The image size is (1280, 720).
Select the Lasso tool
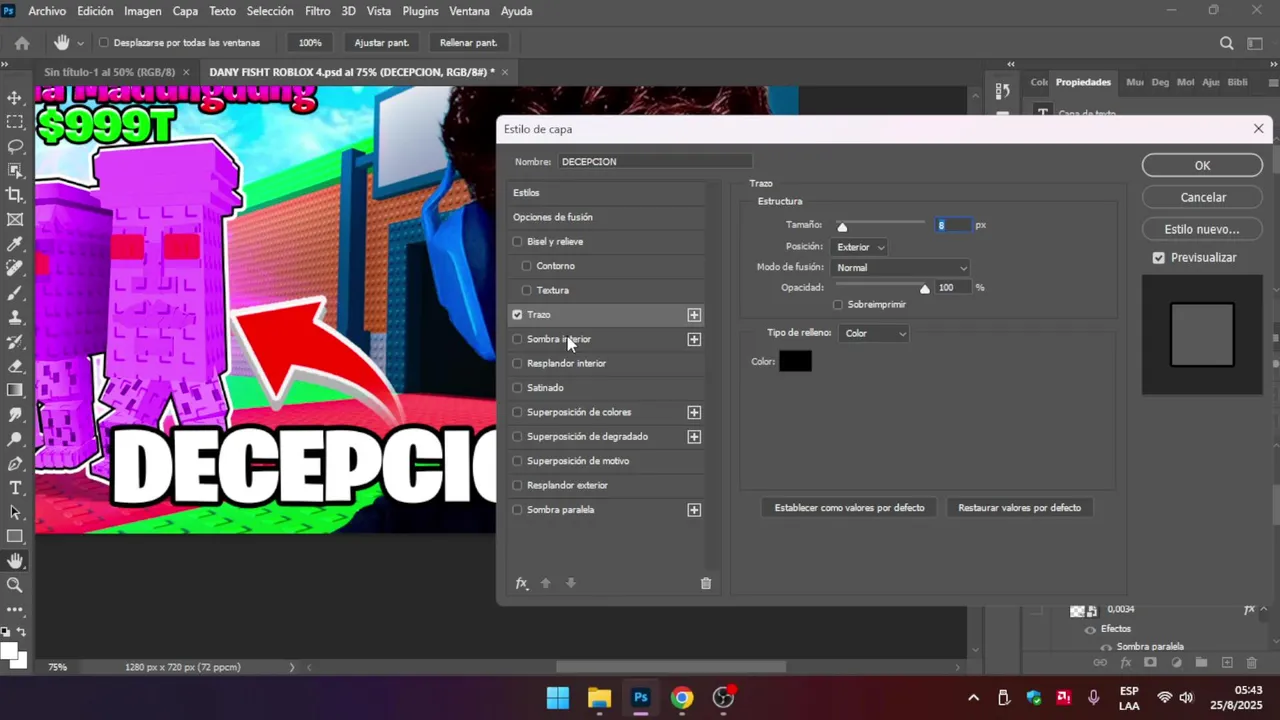click(x=15, y=146)
